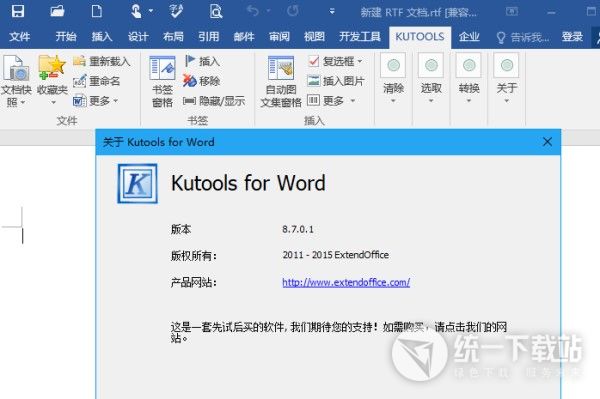600x399 pixels.
Task: Open 选取 dropdown menu
Action: pos(431,79)
